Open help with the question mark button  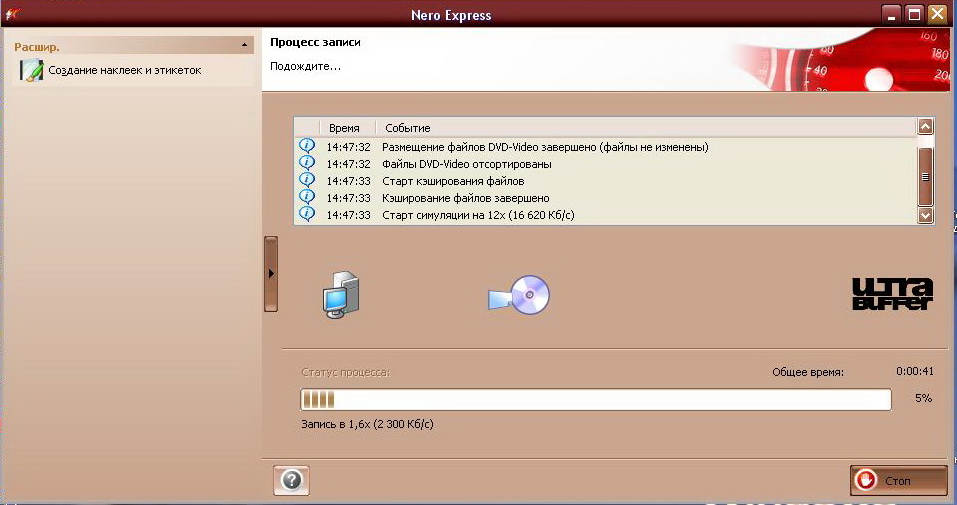tap(291, 480)
